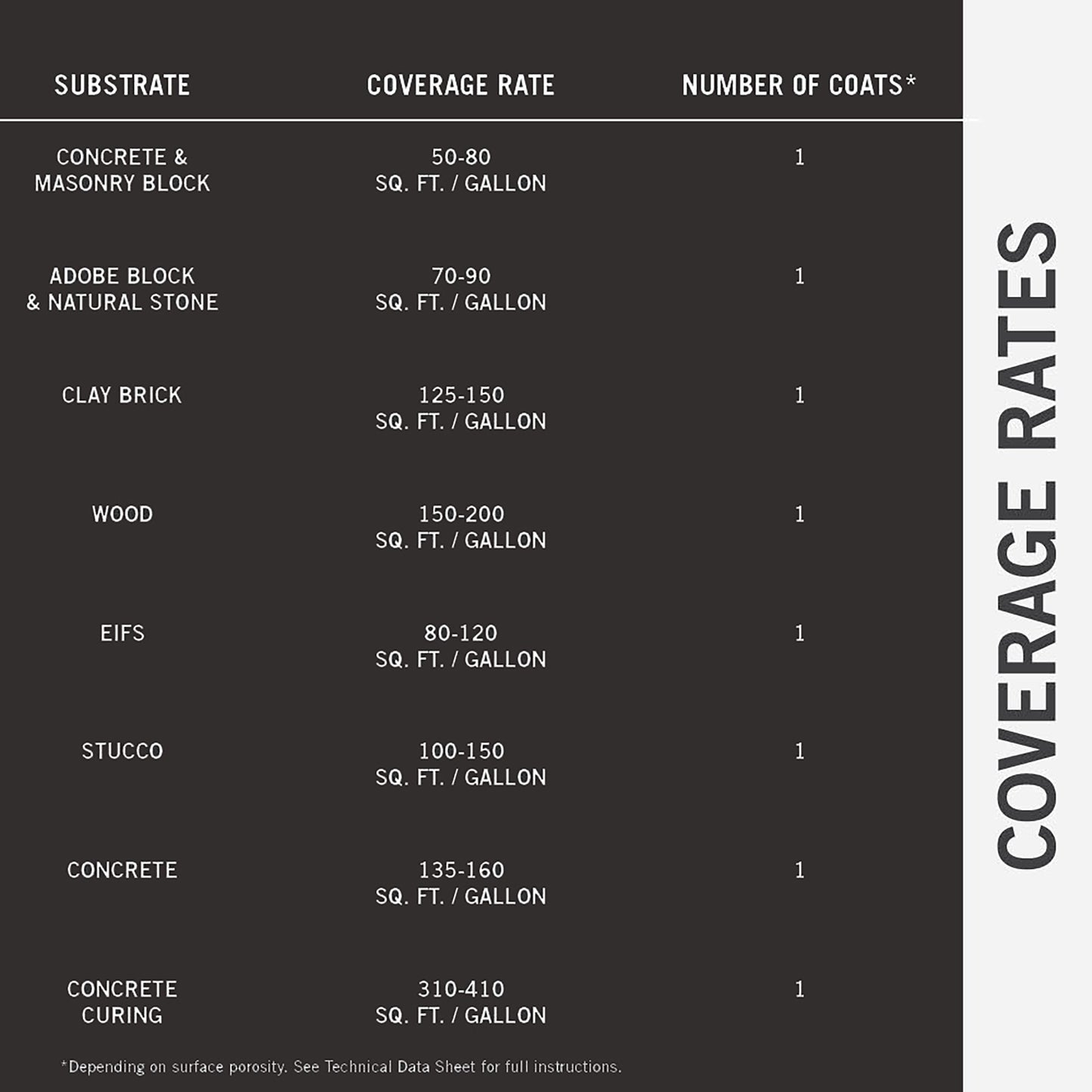The image size is (1092, 1092).
Task: Select the Stucco substrate label
Action: coord(122,751)
